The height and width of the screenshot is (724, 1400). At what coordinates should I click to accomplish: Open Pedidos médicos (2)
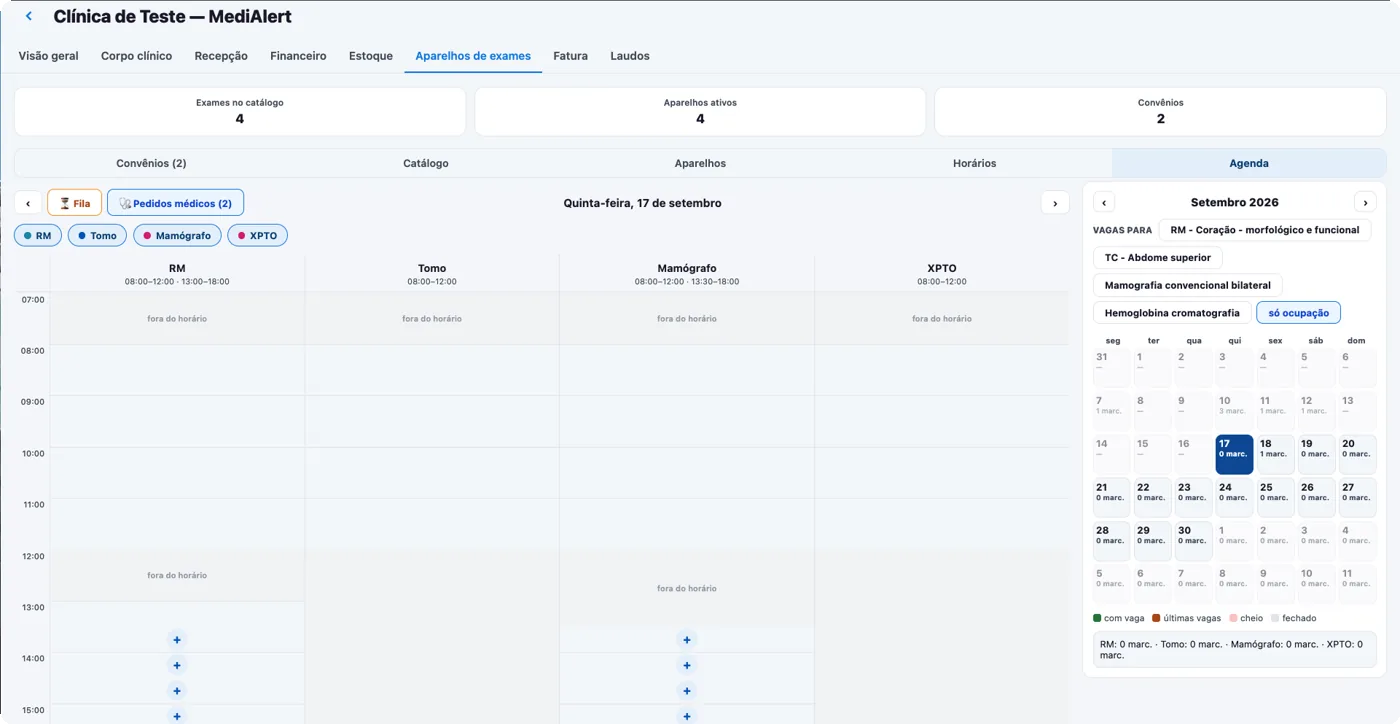(175, 203)
